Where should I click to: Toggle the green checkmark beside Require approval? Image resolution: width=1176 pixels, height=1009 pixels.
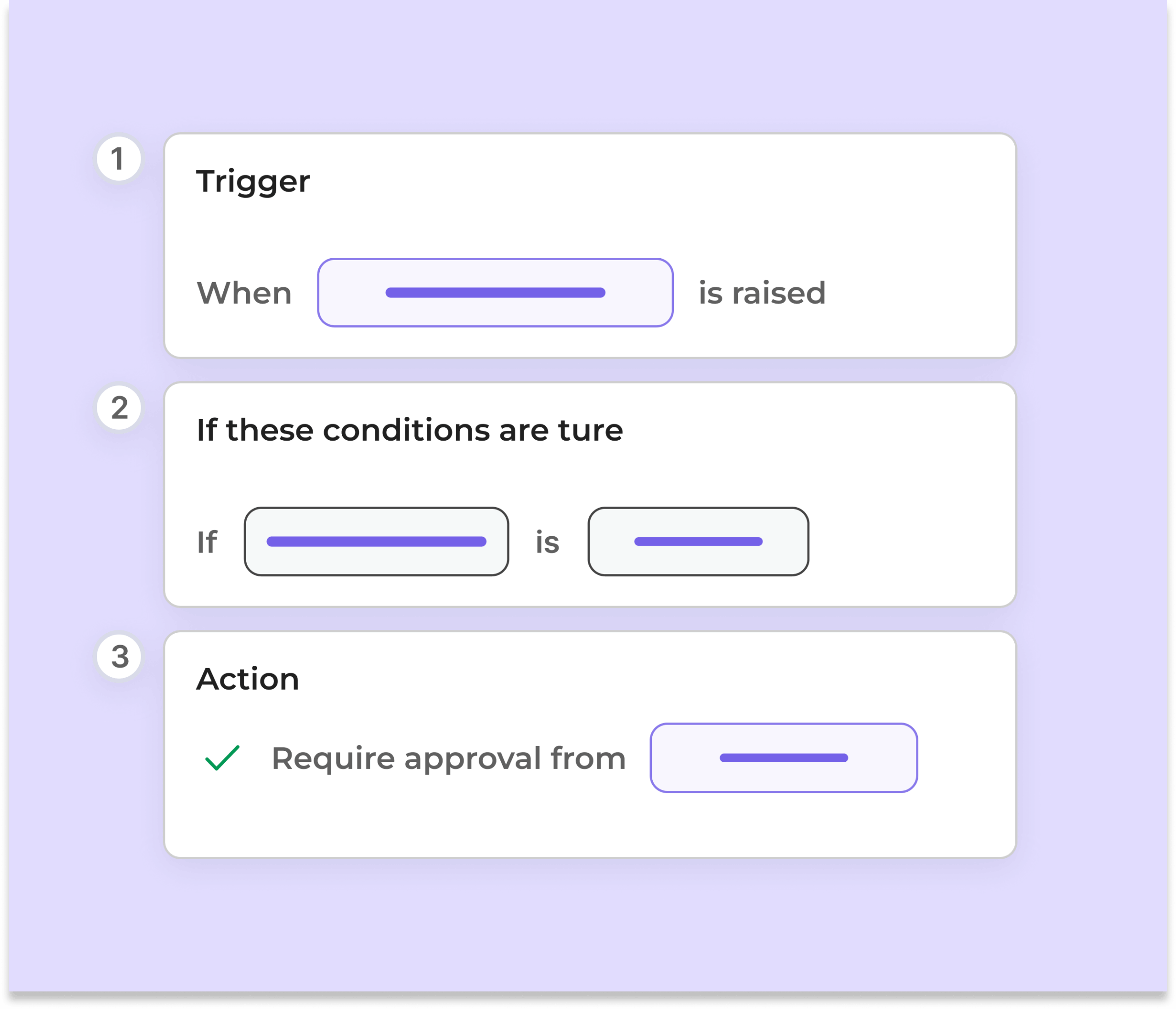tap(222, 758)
